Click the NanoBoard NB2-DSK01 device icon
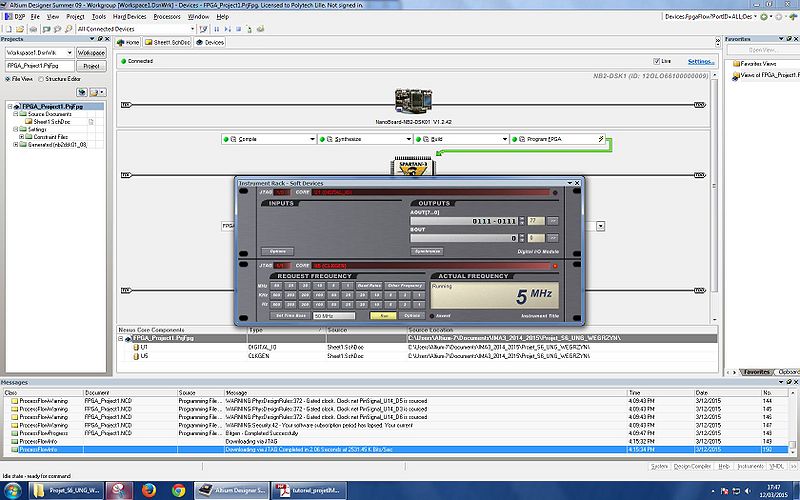800x500 pixels. click(x=411, y=101)
